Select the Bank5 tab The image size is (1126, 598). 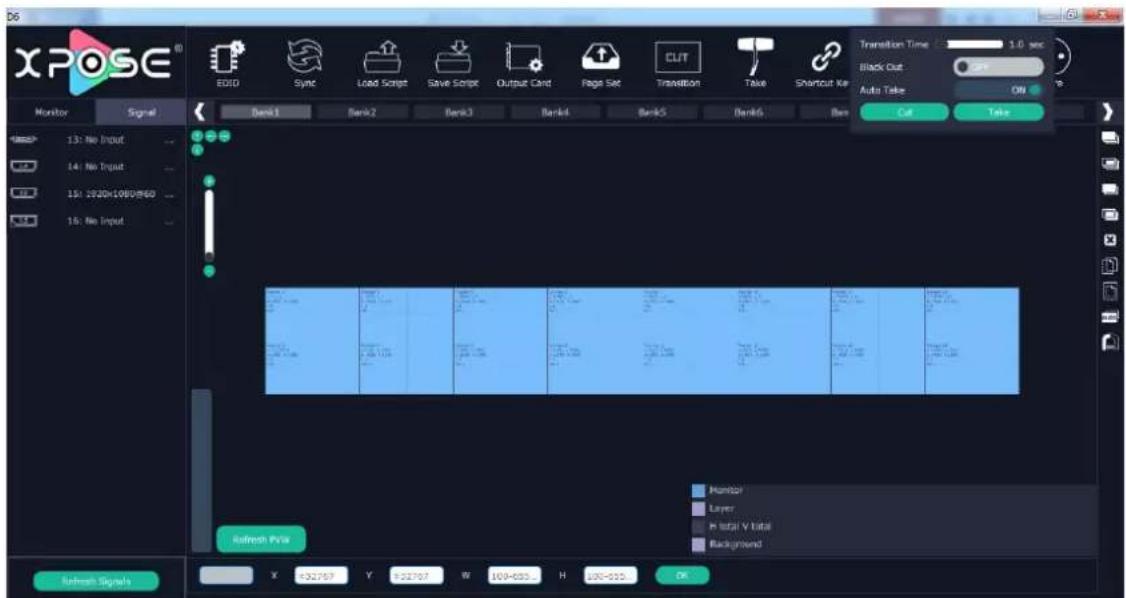coord(652,112)
